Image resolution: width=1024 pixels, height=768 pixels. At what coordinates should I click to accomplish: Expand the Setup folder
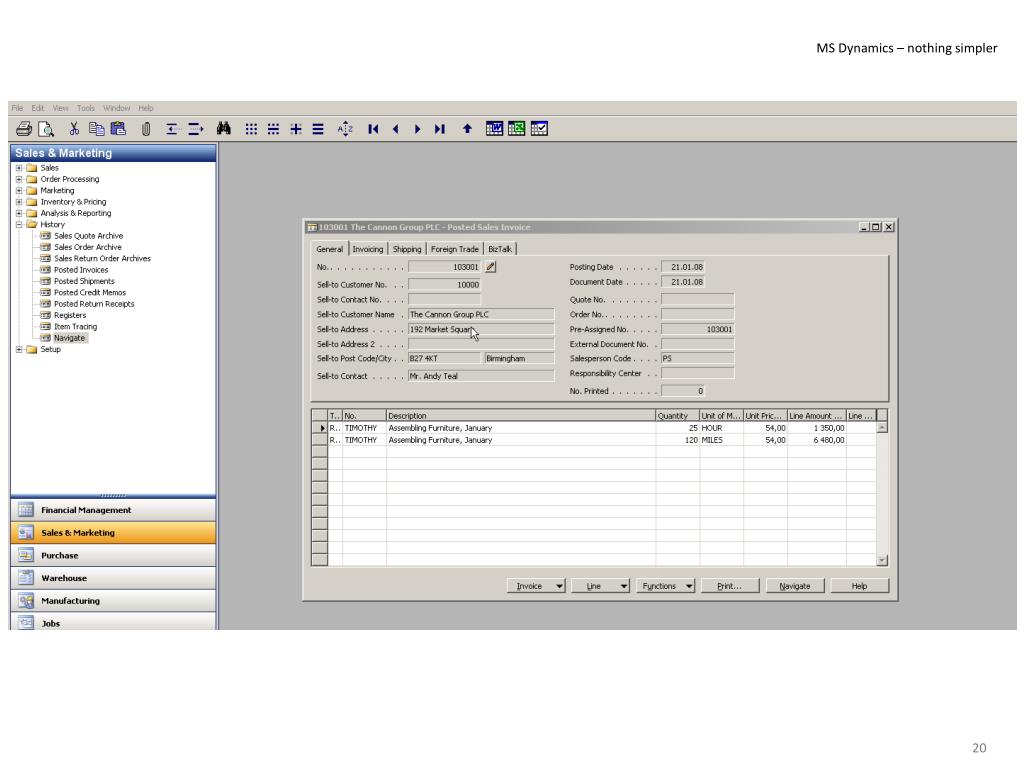[19, 349]
